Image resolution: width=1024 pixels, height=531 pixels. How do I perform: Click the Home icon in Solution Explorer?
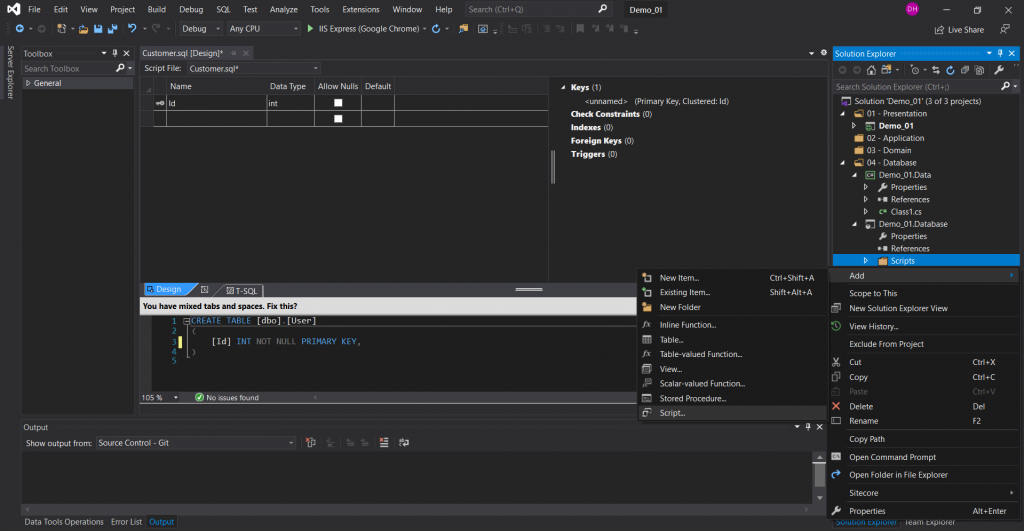coord(872,70)
